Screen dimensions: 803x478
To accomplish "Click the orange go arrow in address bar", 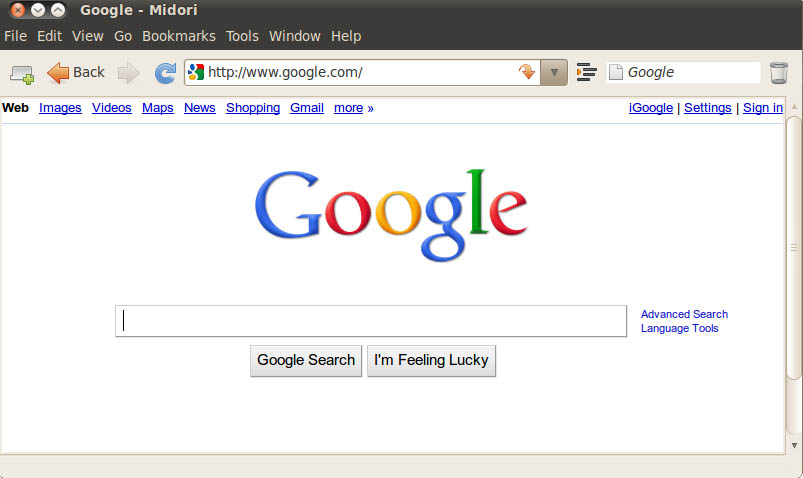I will pyautogui.click(x=526, y=72).
